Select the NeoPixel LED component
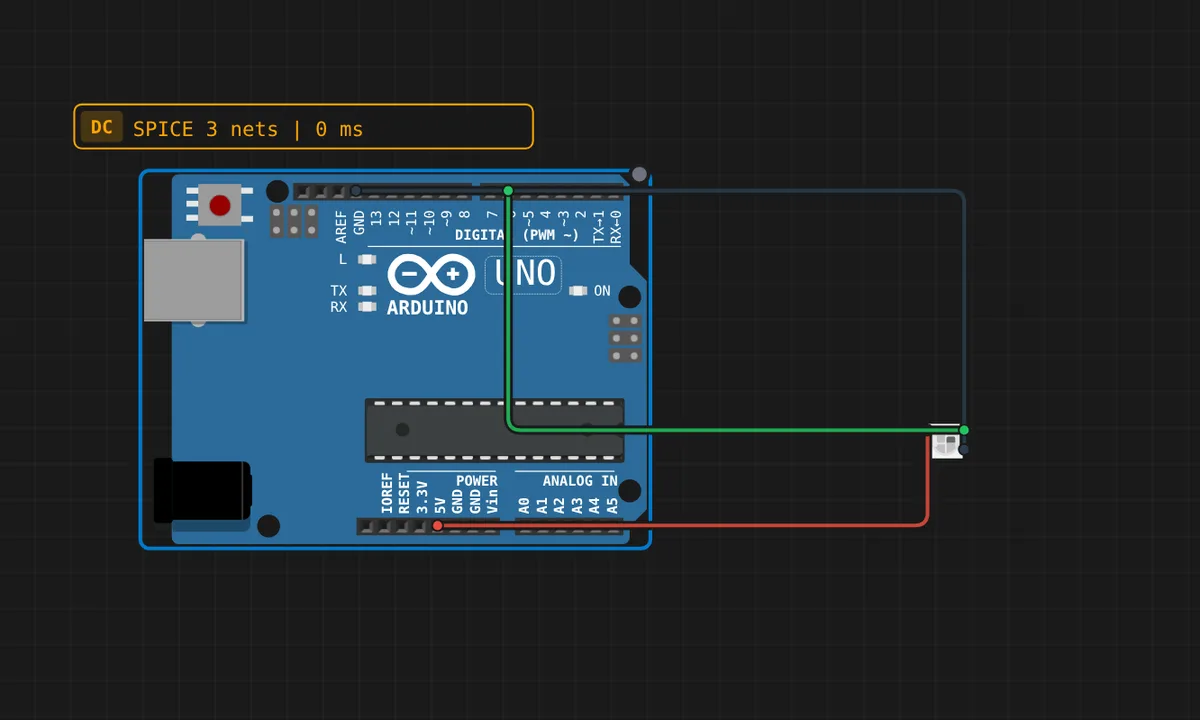This screenshot has width=1200, height=720. pyautogui.click(x=946, y=443)
